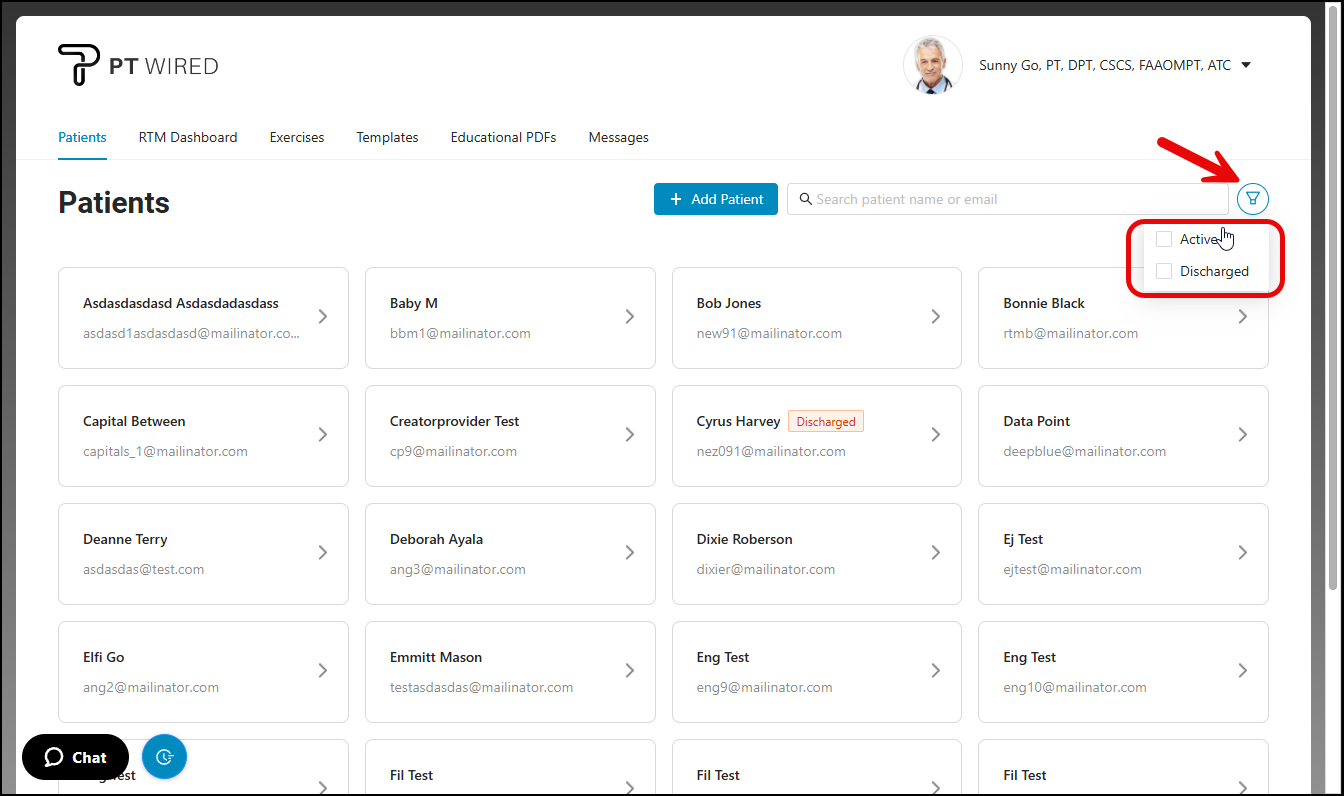Click the blue clock icon beside Chat

164,757
